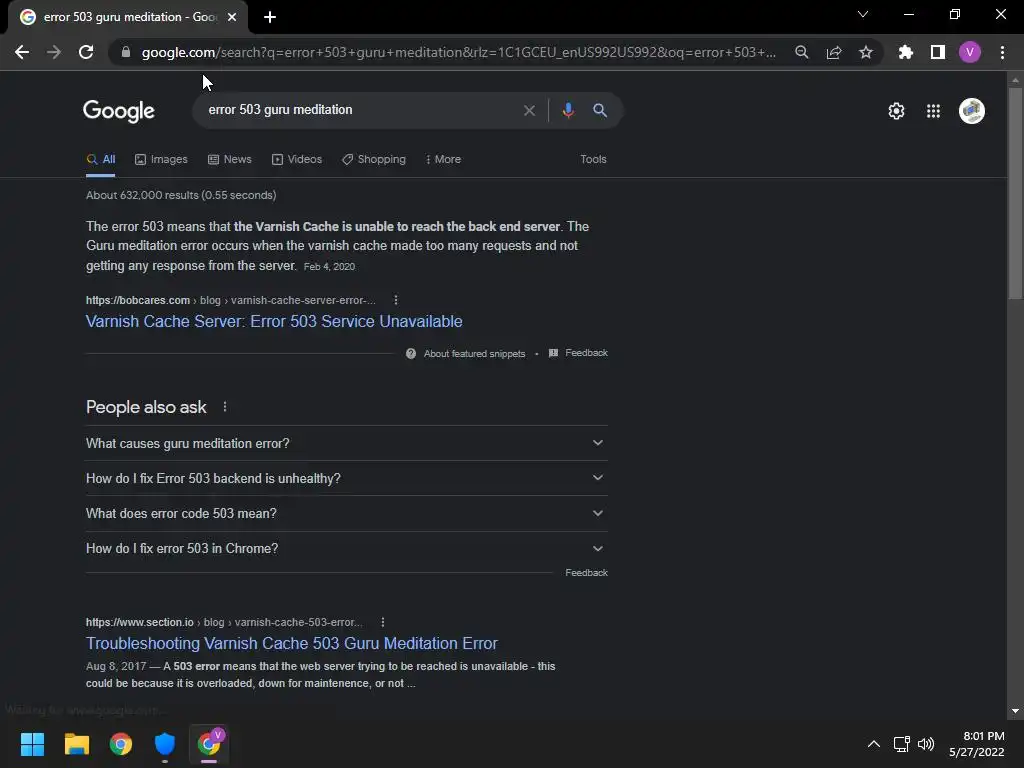1024x768 pixels.
Task: Submit search with magnifier icon
Action: tap(600, 110)
